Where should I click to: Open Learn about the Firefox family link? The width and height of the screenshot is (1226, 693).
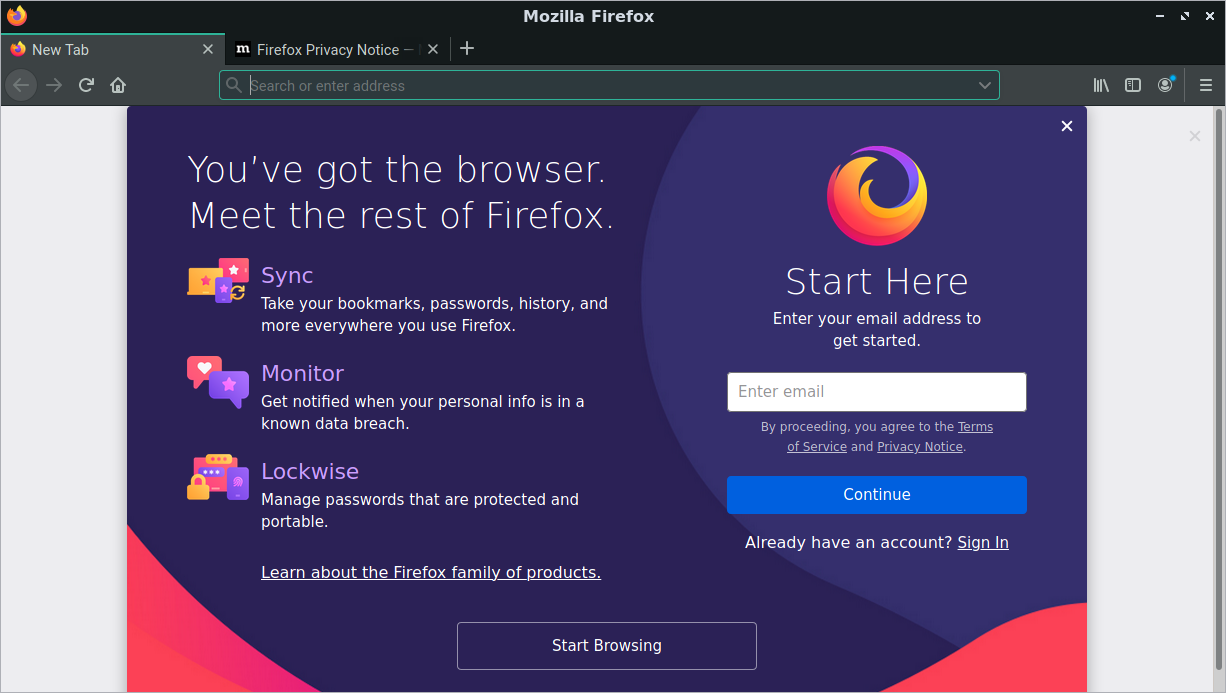pyautogui.click(x=431, y=572)
